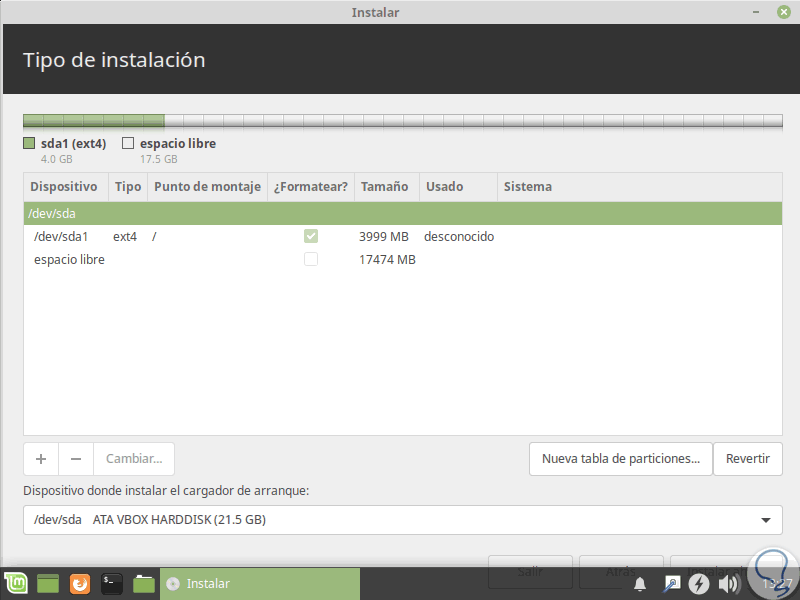Open the terminal from the taskbar

coord(112,583)
